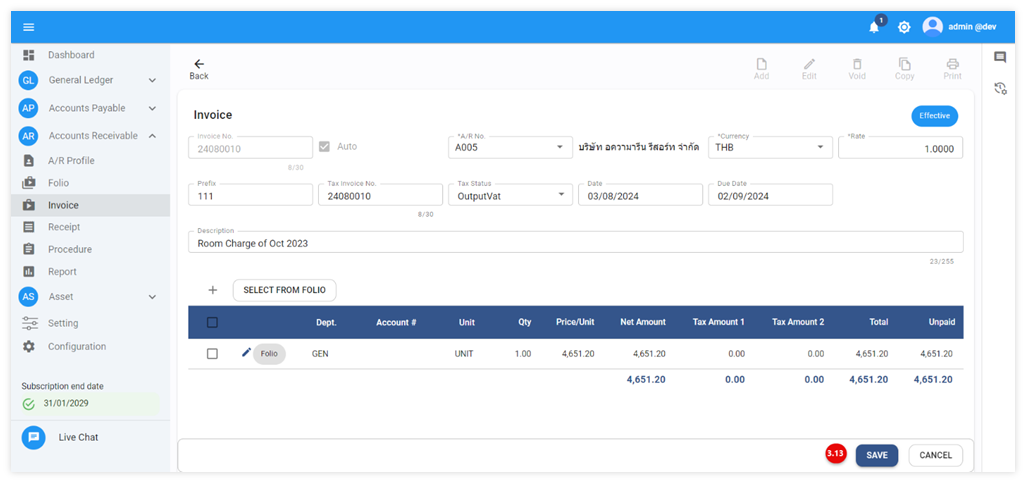Add a new line with plus icon
Viewport: 1026px width, 483px height.
click(x=213, y=290)
